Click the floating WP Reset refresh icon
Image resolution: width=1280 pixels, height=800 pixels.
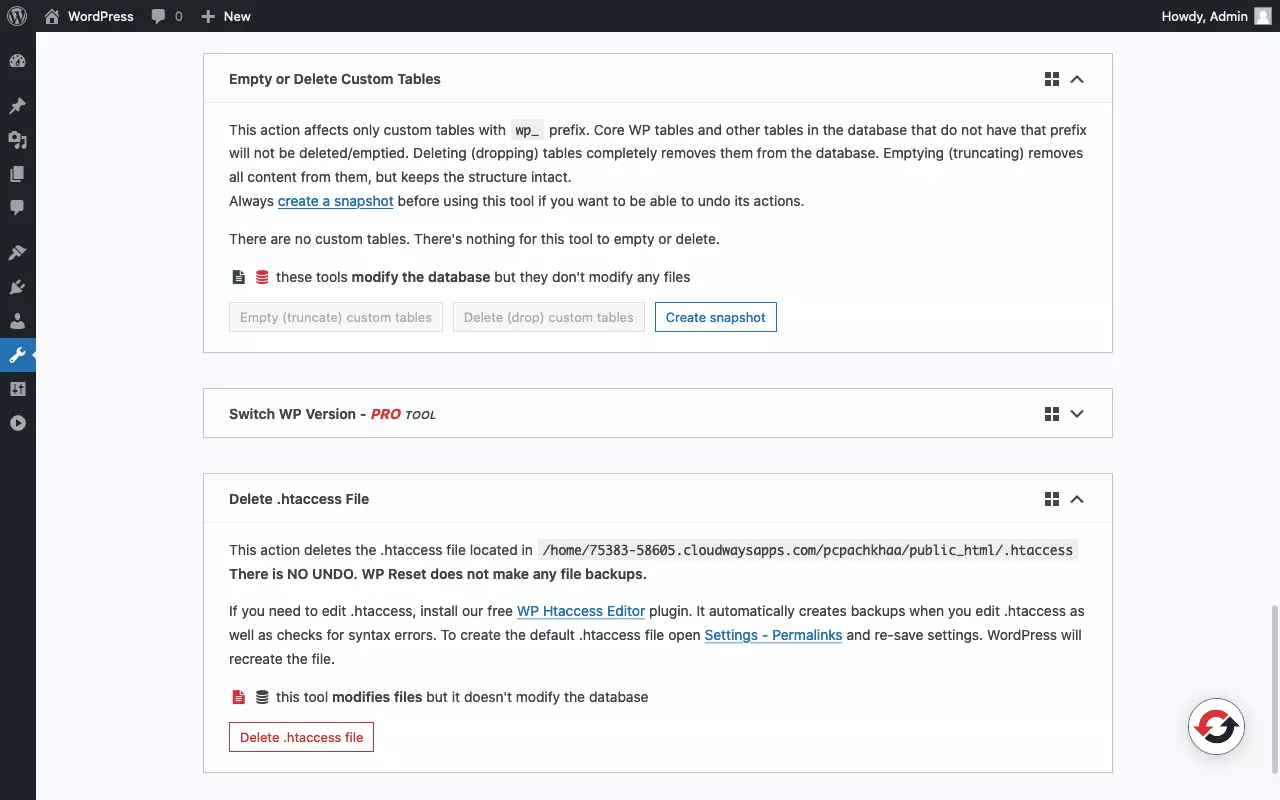point(1216,726)
